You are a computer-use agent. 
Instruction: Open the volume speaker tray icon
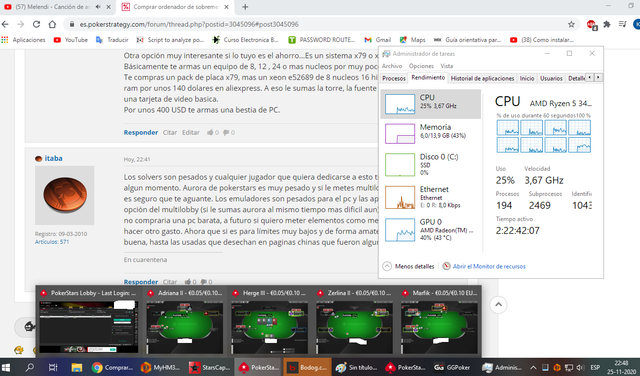coord(580,367)
